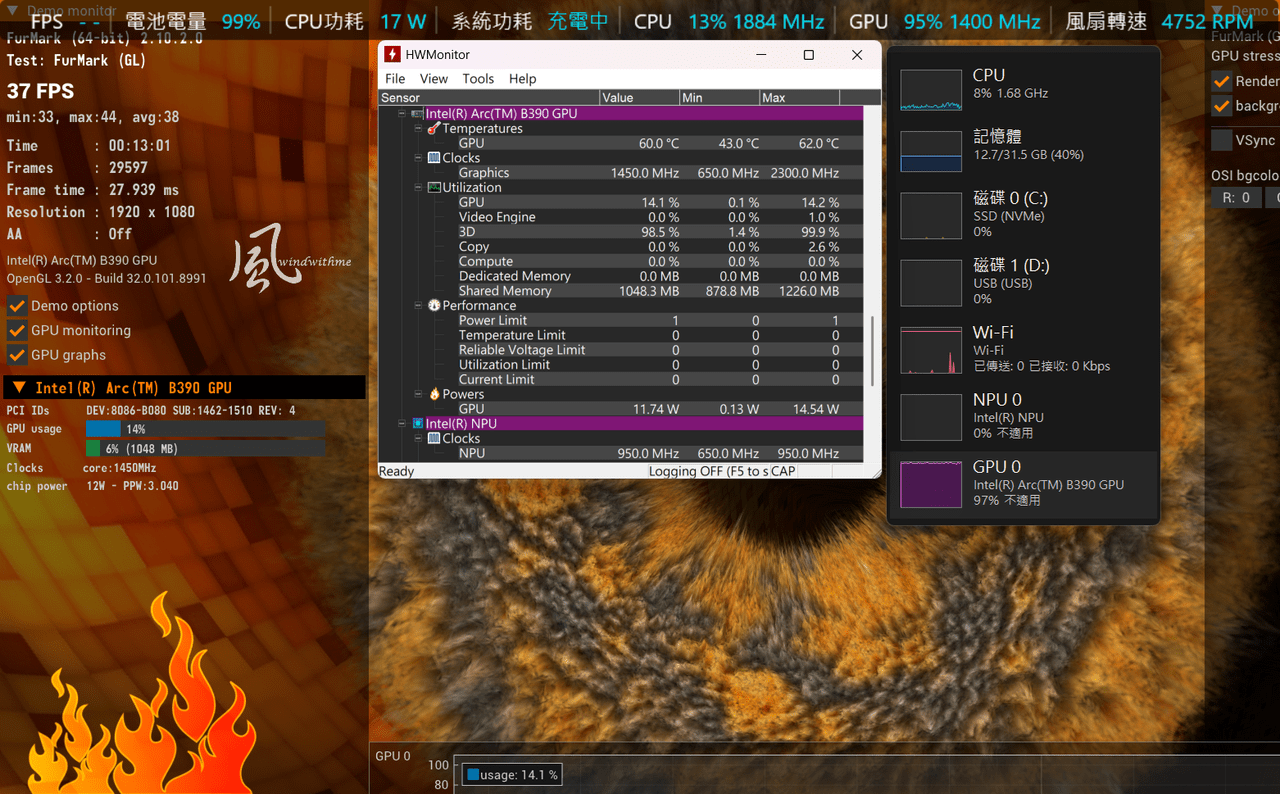Screen dimensions: 1280x794
Task: Select the Wi-Fi activity graph
Action: click(931, 350)
